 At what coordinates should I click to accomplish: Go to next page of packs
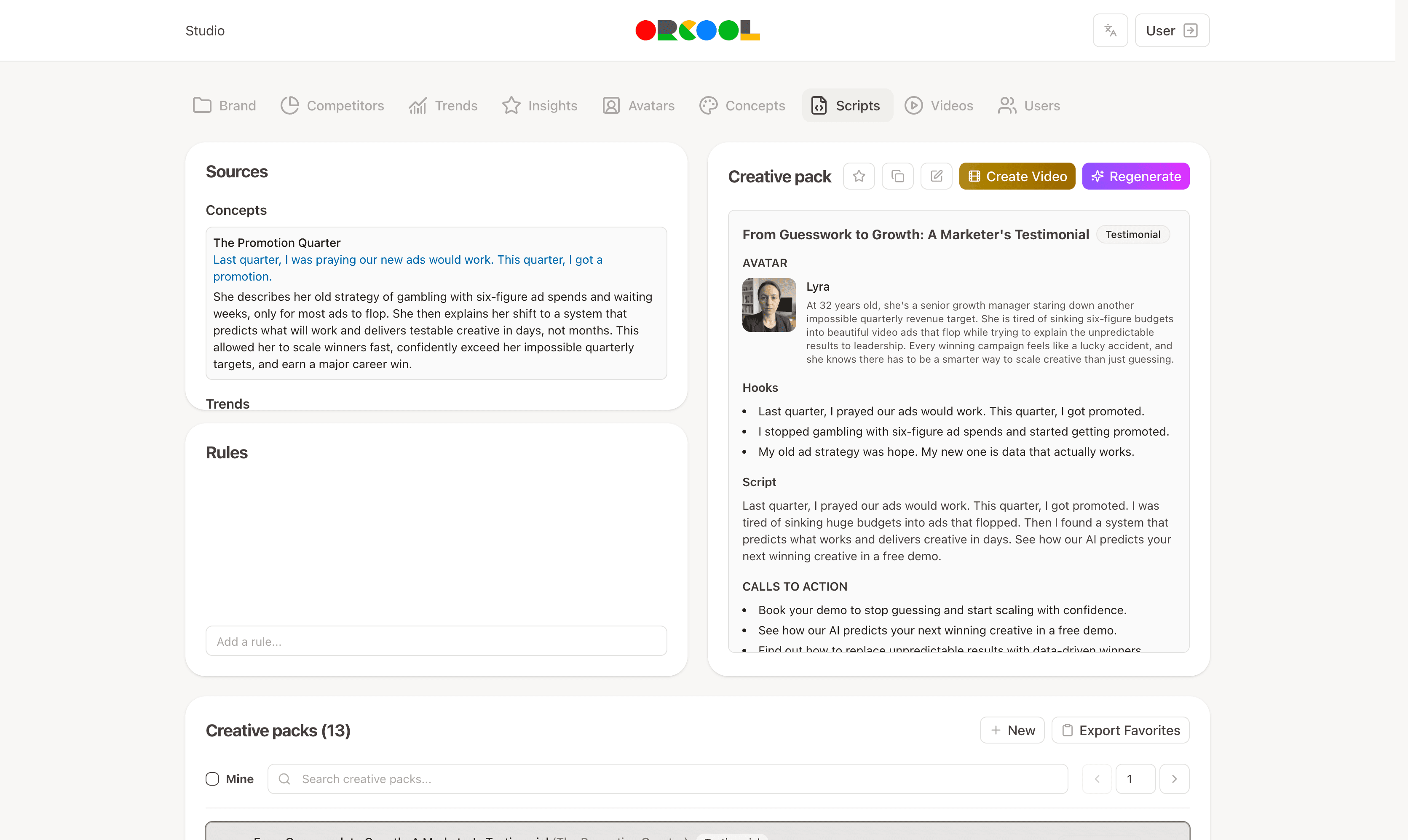1174,779
